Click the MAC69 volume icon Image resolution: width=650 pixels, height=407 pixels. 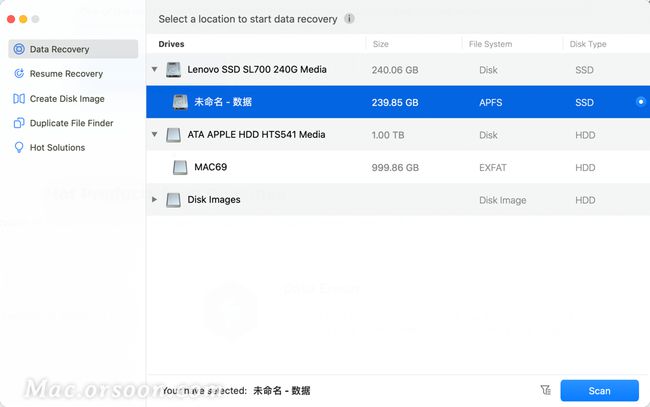[180, 167]
